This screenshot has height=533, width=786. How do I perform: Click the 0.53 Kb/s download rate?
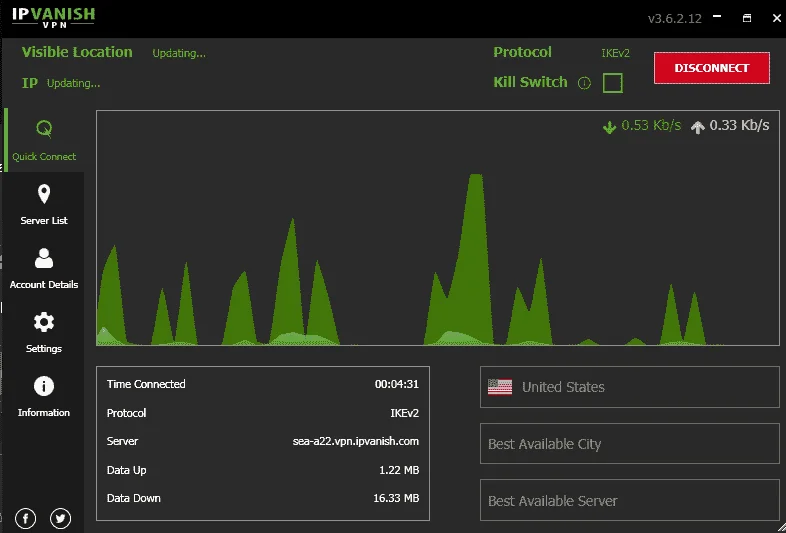pyautogui.click(x=651, y=125)
